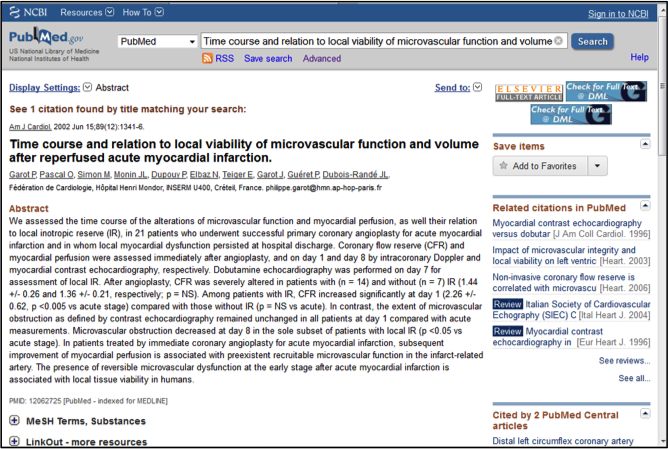Image resolution: width=668 pixels, height=449 pixels.
Task: Click the lower Check for Full Text DML banner
Action: pos(571,114)
